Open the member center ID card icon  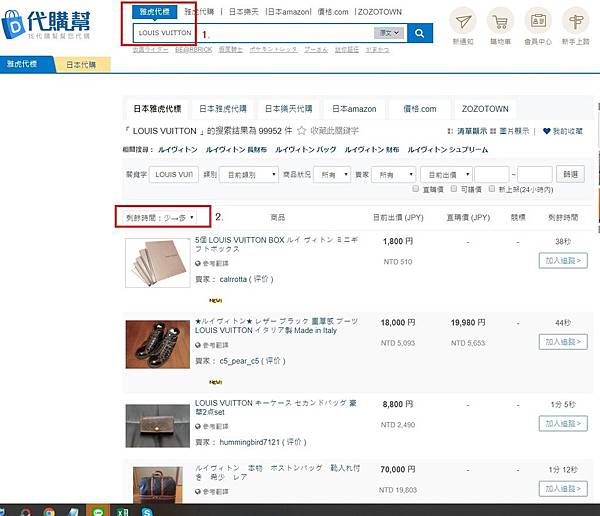[538, 21]
